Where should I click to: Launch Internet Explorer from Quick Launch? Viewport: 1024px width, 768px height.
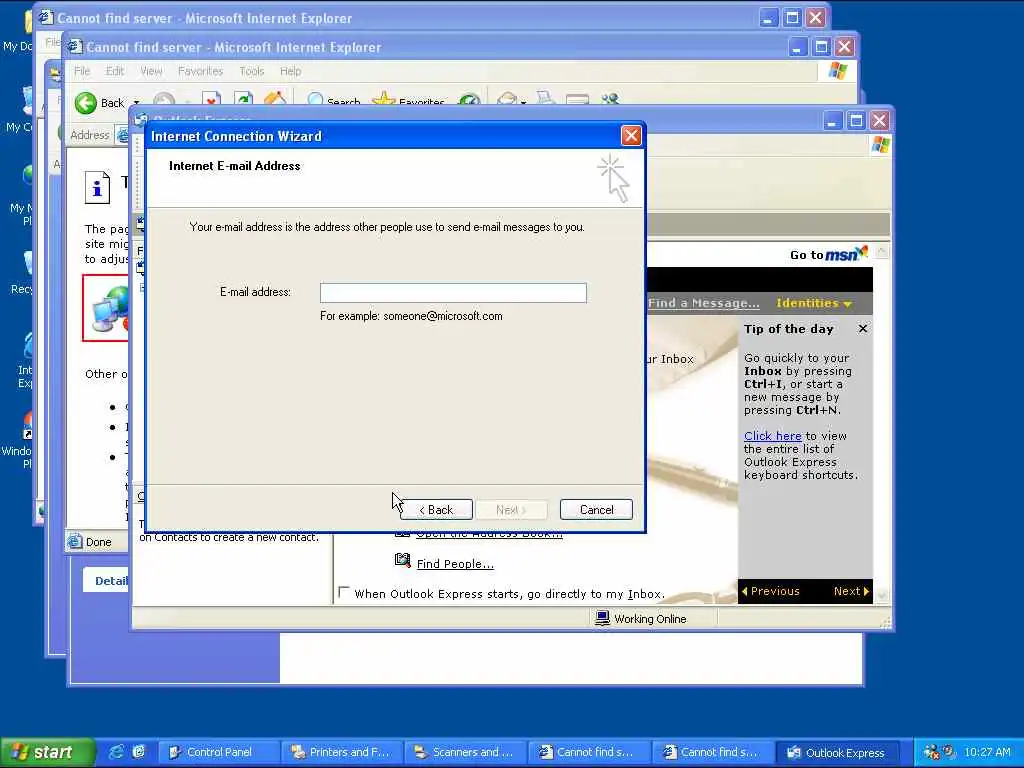[x=116, y=752]
